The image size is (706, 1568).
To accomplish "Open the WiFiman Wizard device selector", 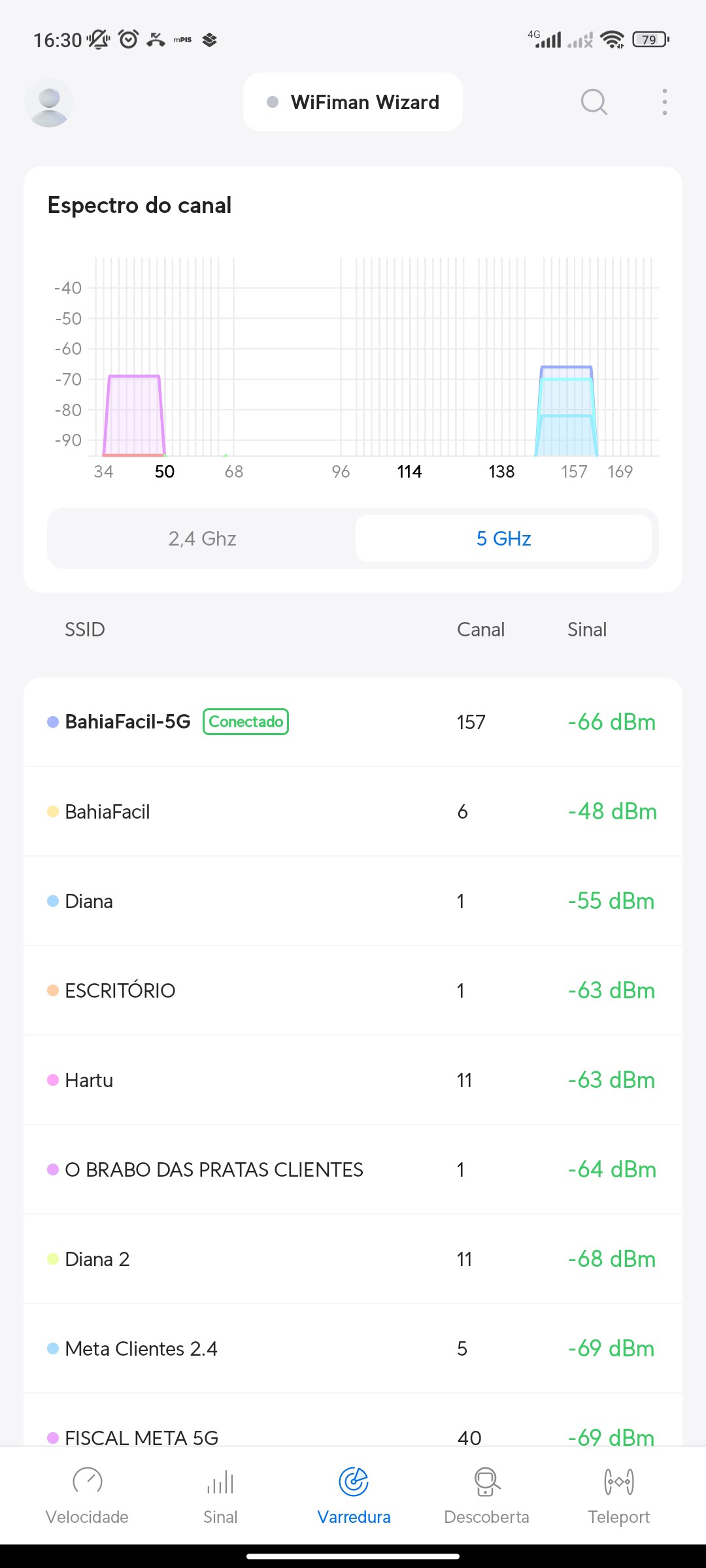I will pyautogui.click(x=353, y=102).
